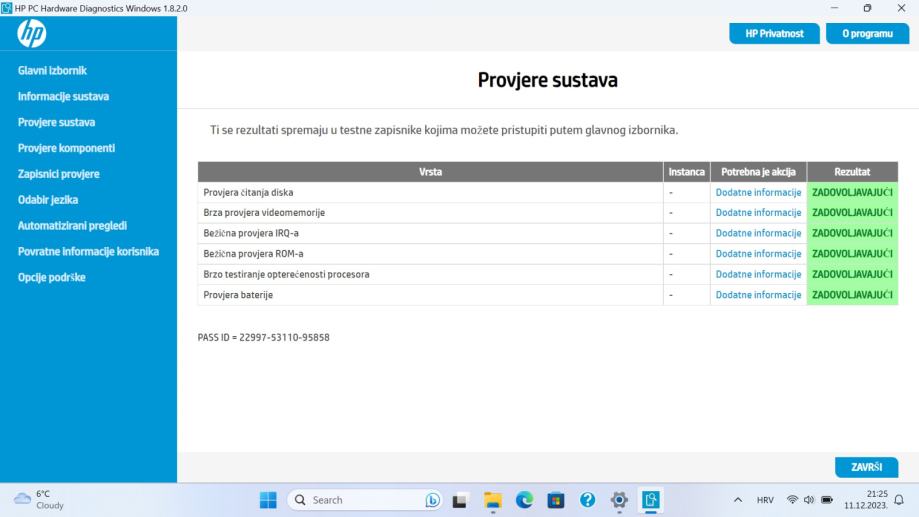Open Settings gear in taskbar
The width and height of the screenshot is (919, 517).
pos(619,500)
